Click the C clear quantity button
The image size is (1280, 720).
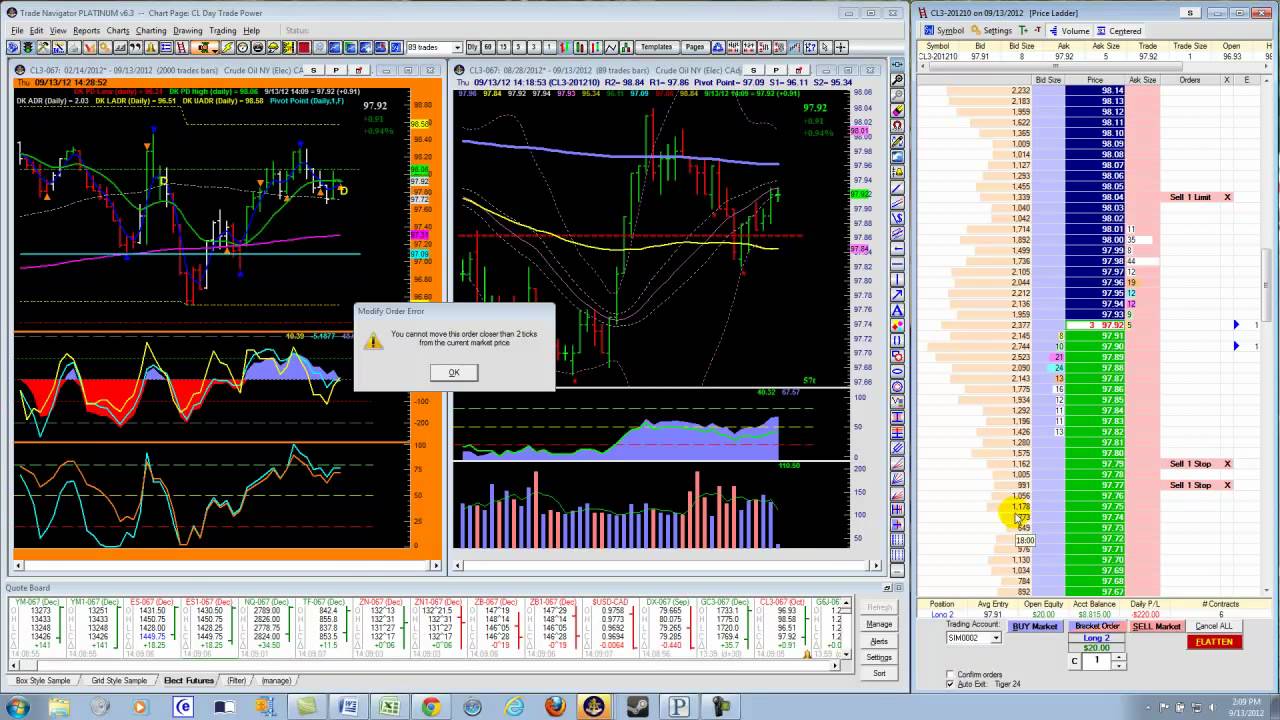point(1075,661)
